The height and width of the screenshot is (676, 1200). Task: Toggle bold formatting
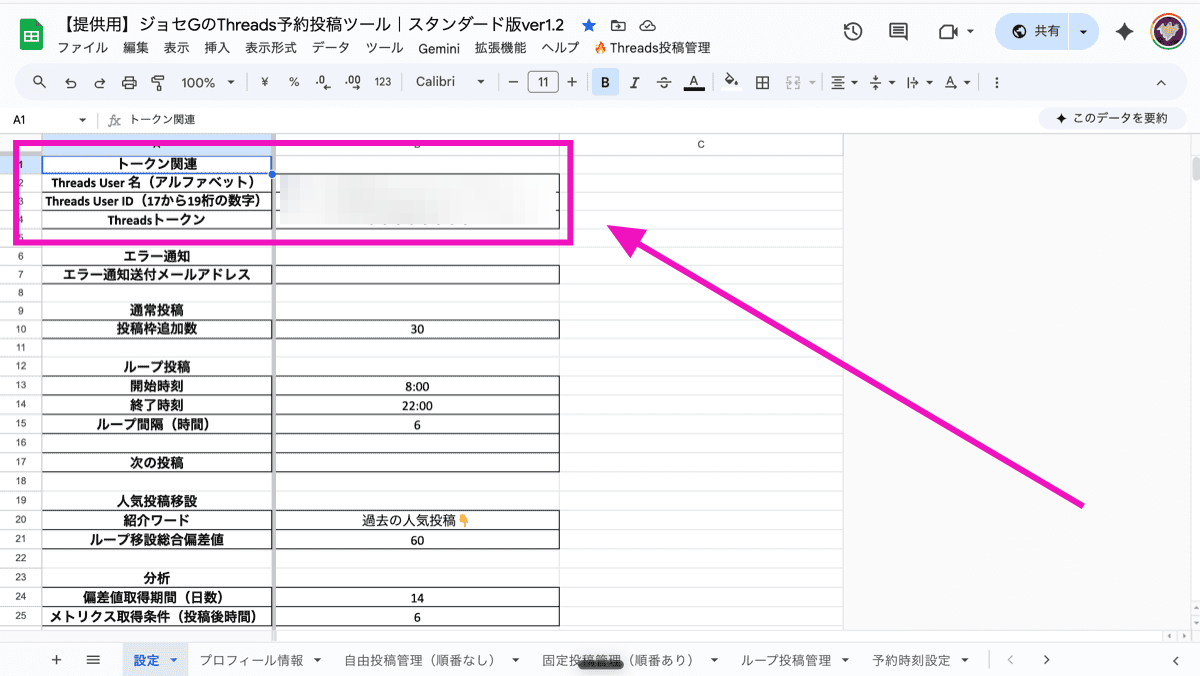605,82
